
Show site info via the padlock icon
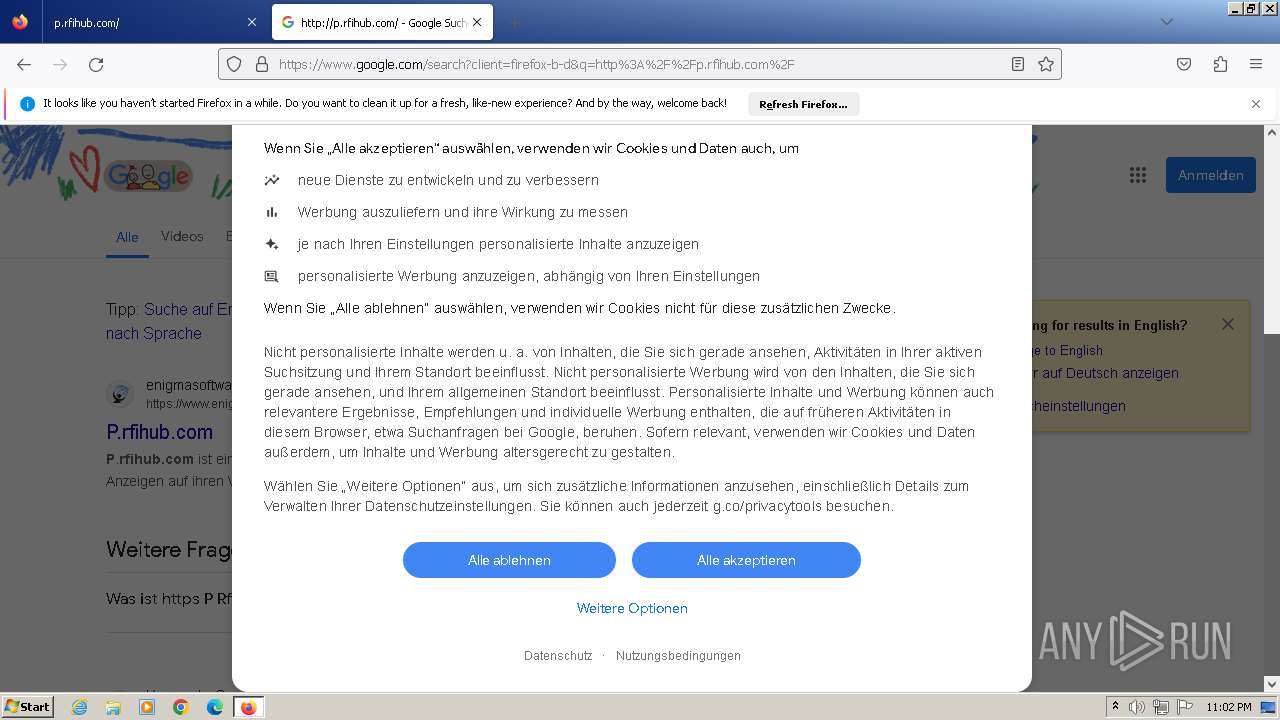coord(262,64)
